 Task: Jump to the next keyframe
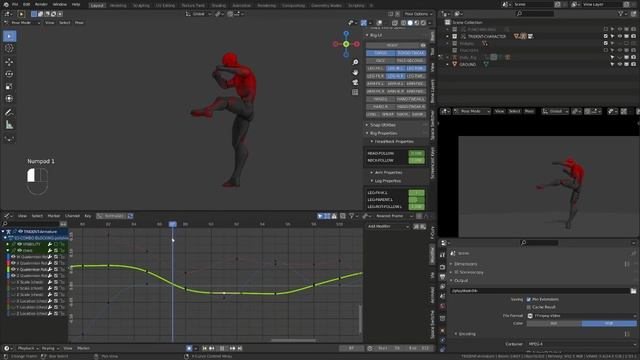coord(232,348)
